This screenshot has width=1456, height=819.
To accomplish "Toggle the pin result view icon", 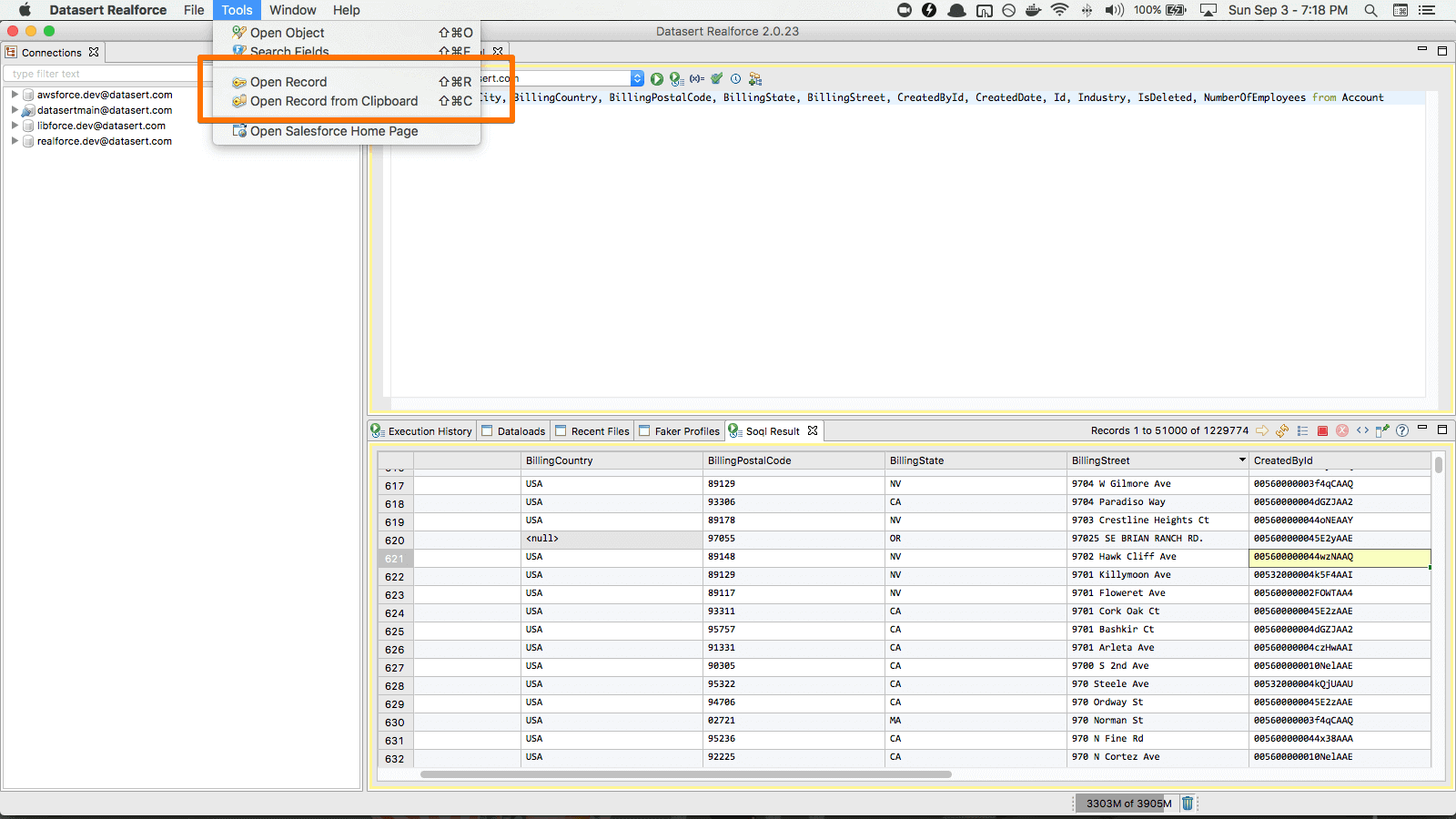I will coord(1382,430).
